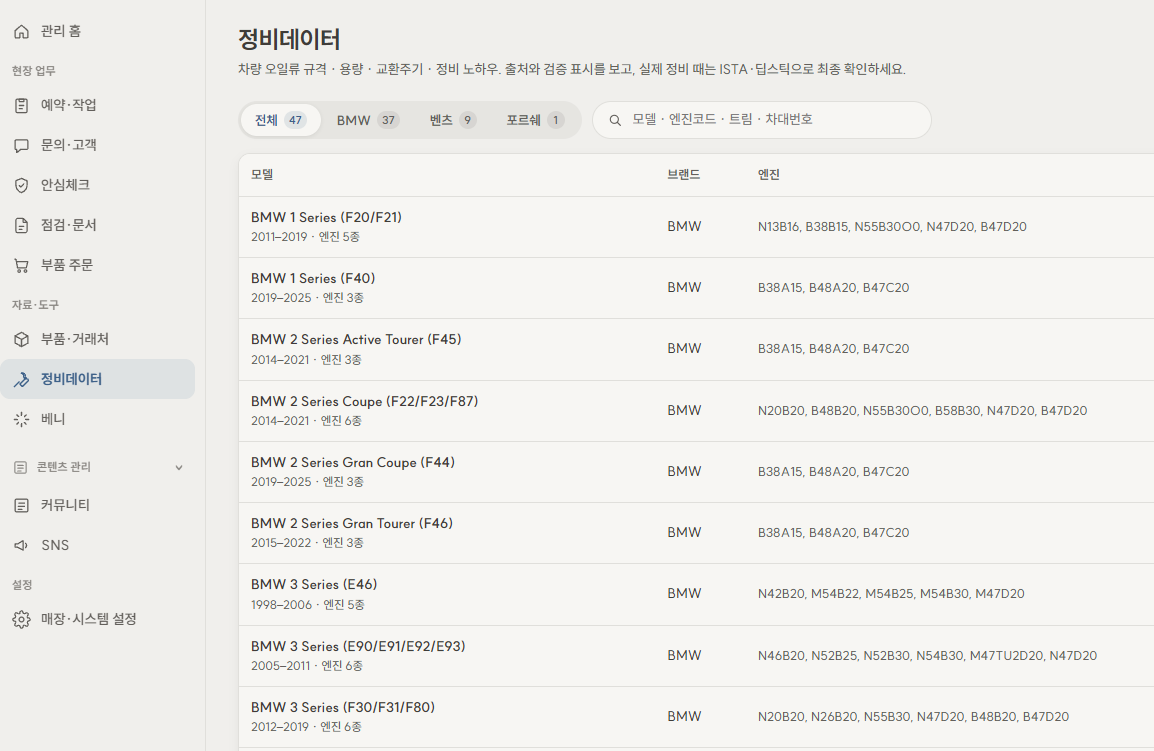Click the magnifier icon in search box
The height and width of the screenshot is (751, 1154).
click(x=615, y=120)
